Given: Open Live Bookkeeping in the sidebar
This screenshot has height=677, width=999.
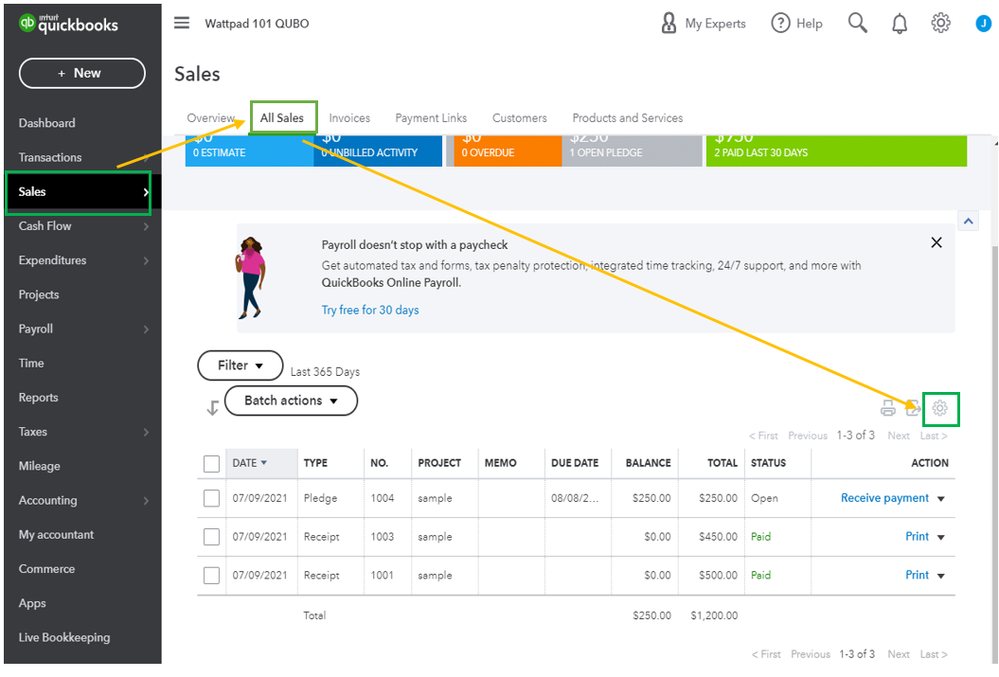Looking at the screenshot, I should click(x=64, y=638).
